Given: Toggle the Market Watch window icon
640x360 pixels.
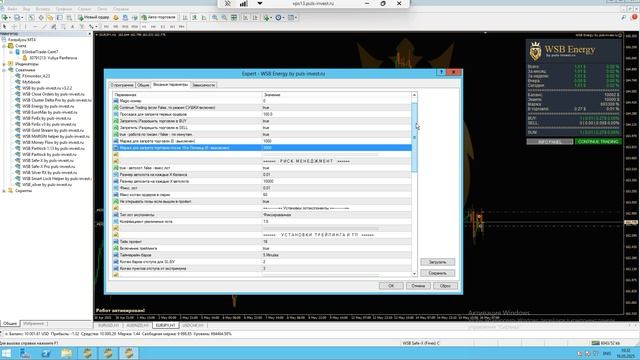Looking at the screenshot, I should [x=31, y=18].
